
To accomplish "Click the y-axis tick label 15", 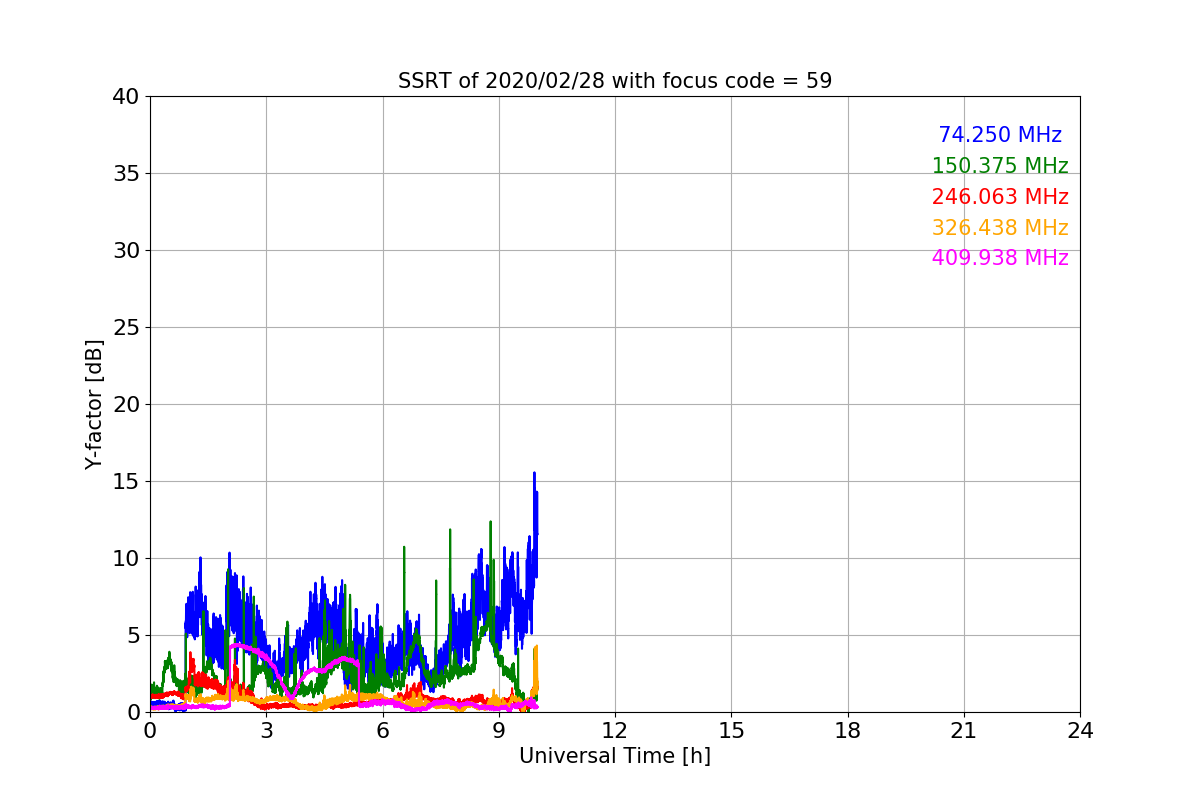I will (126, 482).
